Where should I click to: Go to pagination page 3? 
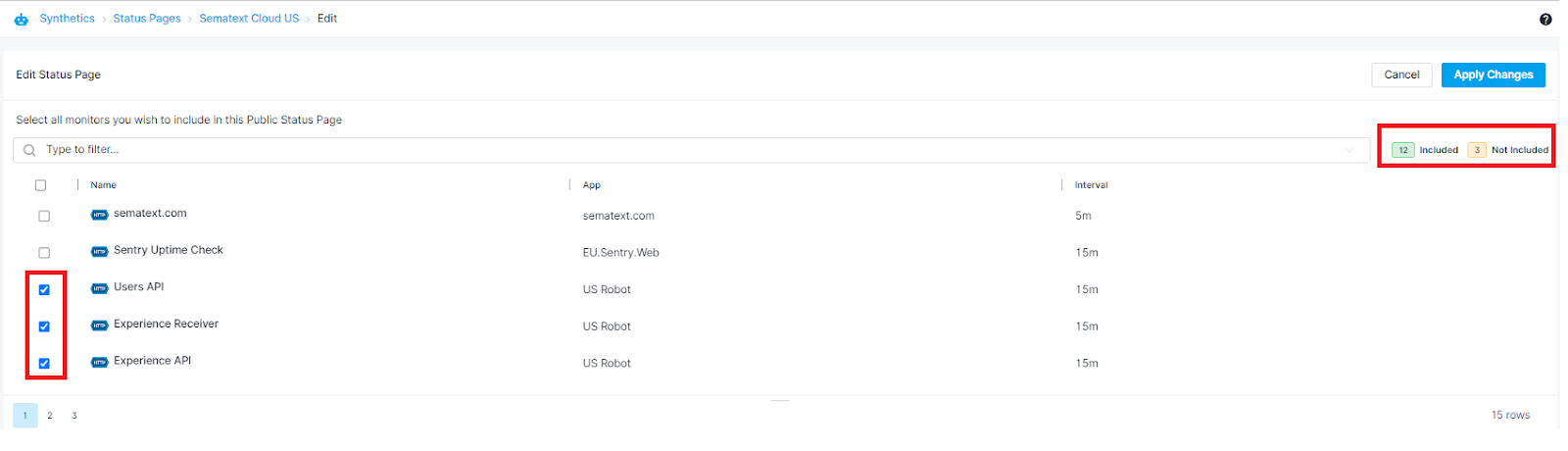pos(73,416)
